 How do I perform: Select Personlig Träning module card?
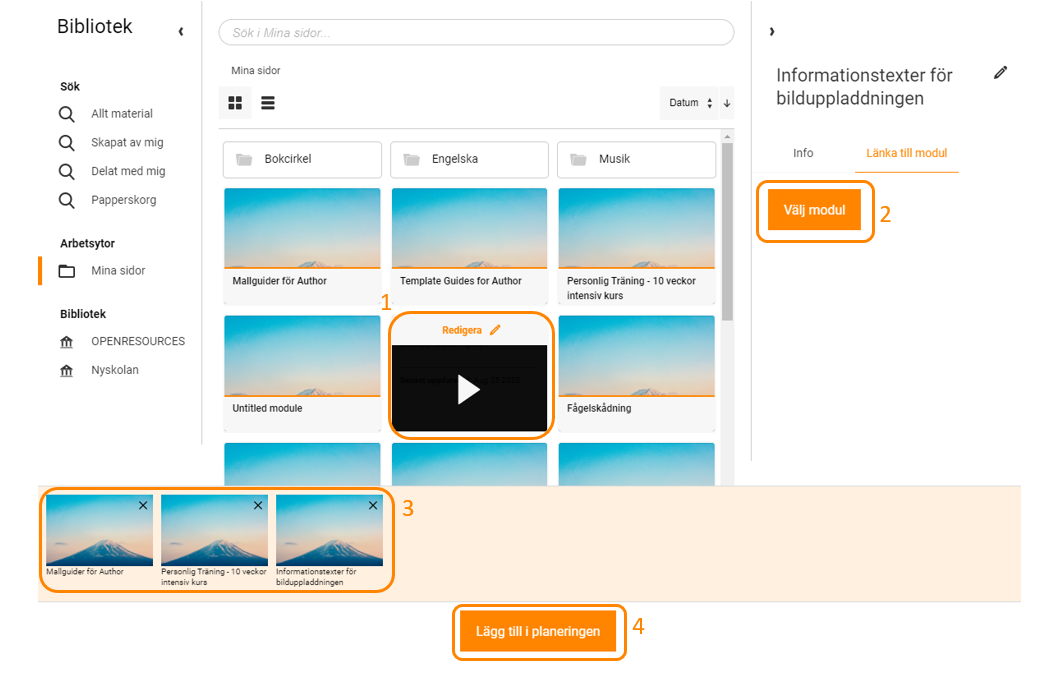(x=637, y=246)
